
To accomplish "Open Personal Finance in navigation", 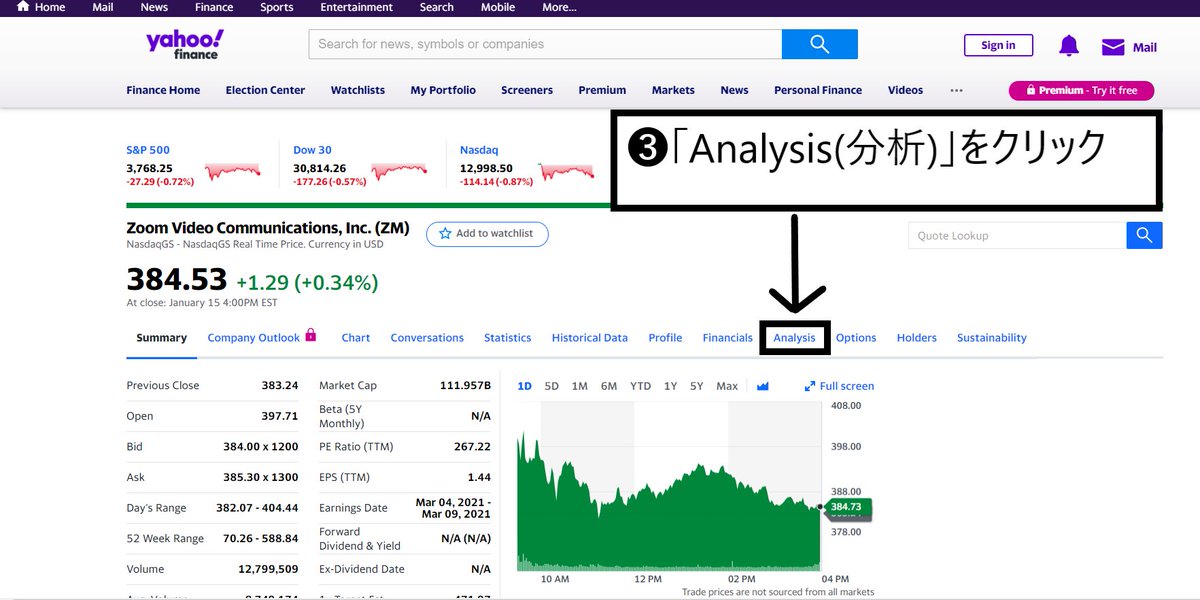I will (818, 90).
